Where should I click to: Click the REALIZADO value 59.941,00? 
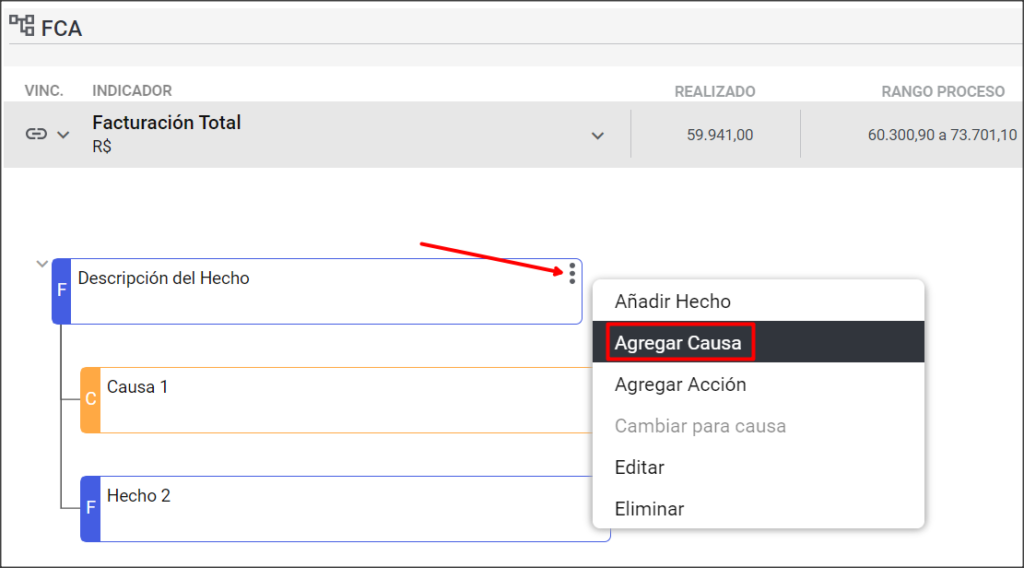(720, 135)
